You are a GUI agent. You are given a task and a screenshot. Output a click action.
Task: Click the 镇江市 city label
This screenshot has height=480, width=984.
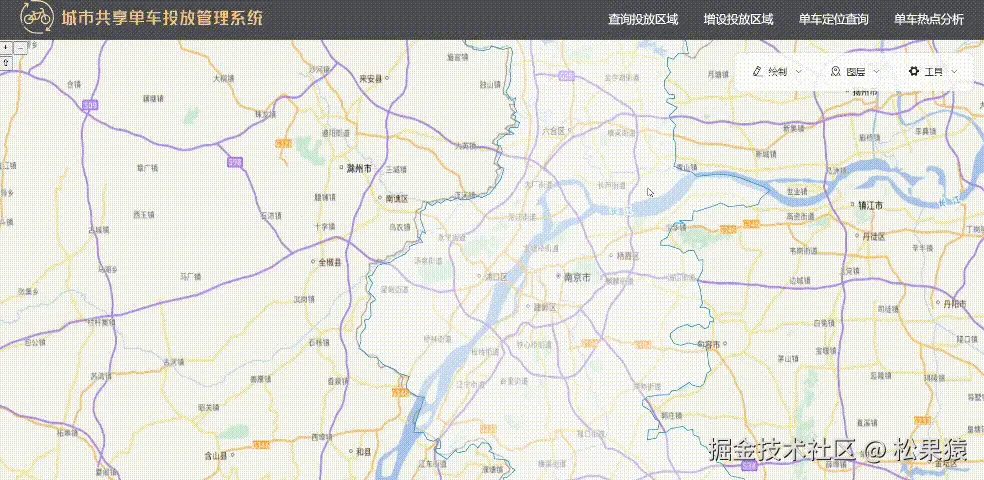point(870,205)
